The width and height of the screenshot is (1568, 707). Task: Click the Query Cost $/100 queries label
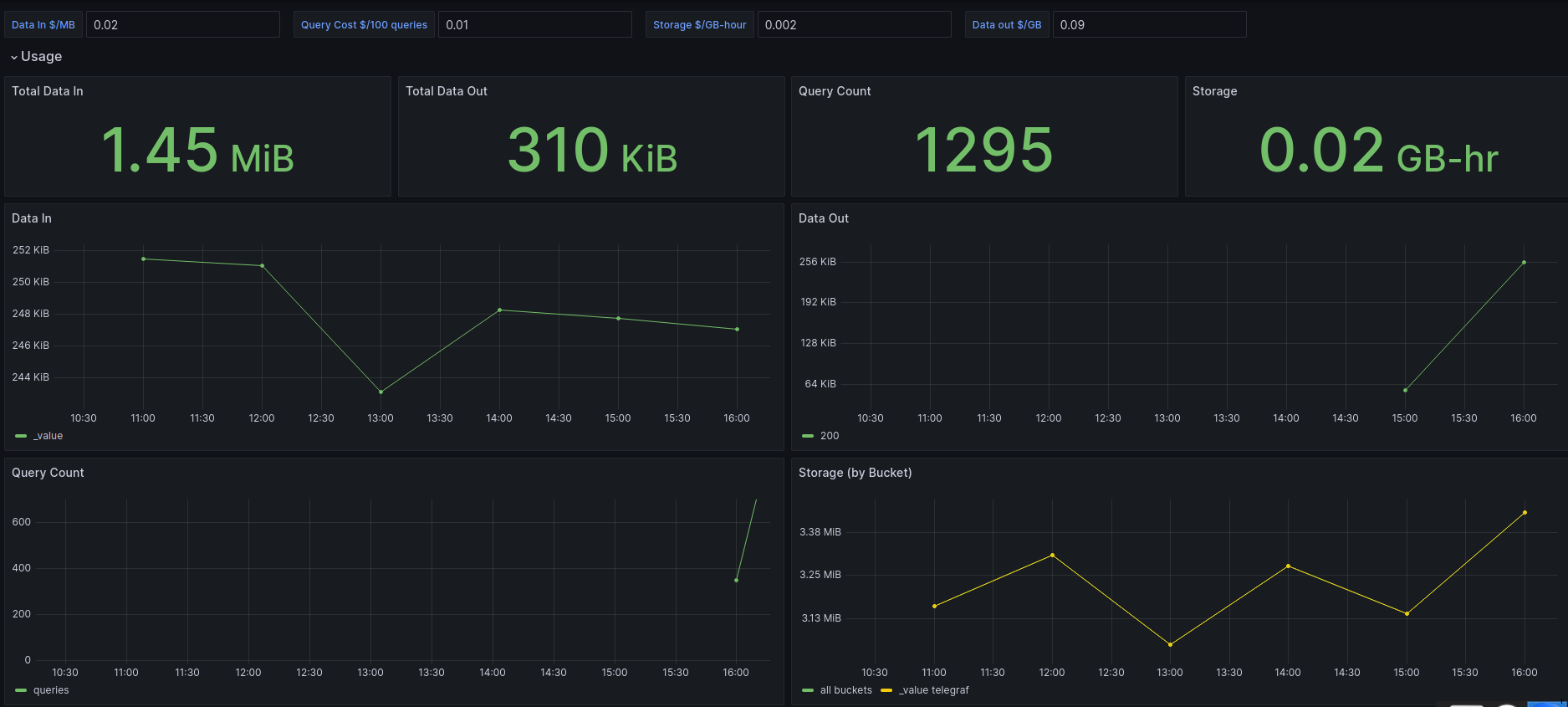pyautogui.click(x=364, y=24)
